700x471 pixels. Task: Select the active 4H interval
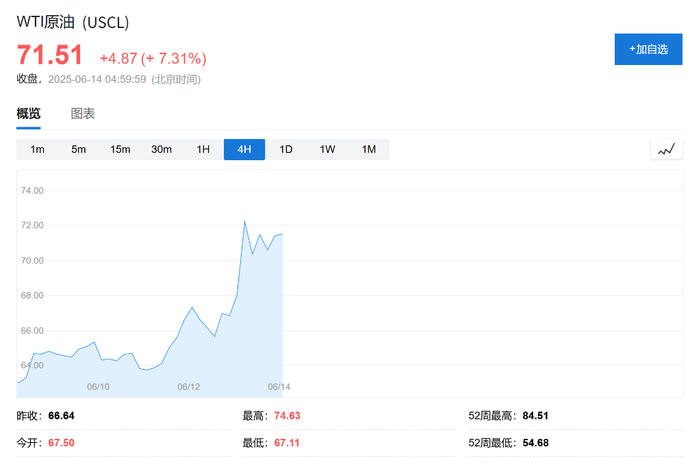(244, 150)
